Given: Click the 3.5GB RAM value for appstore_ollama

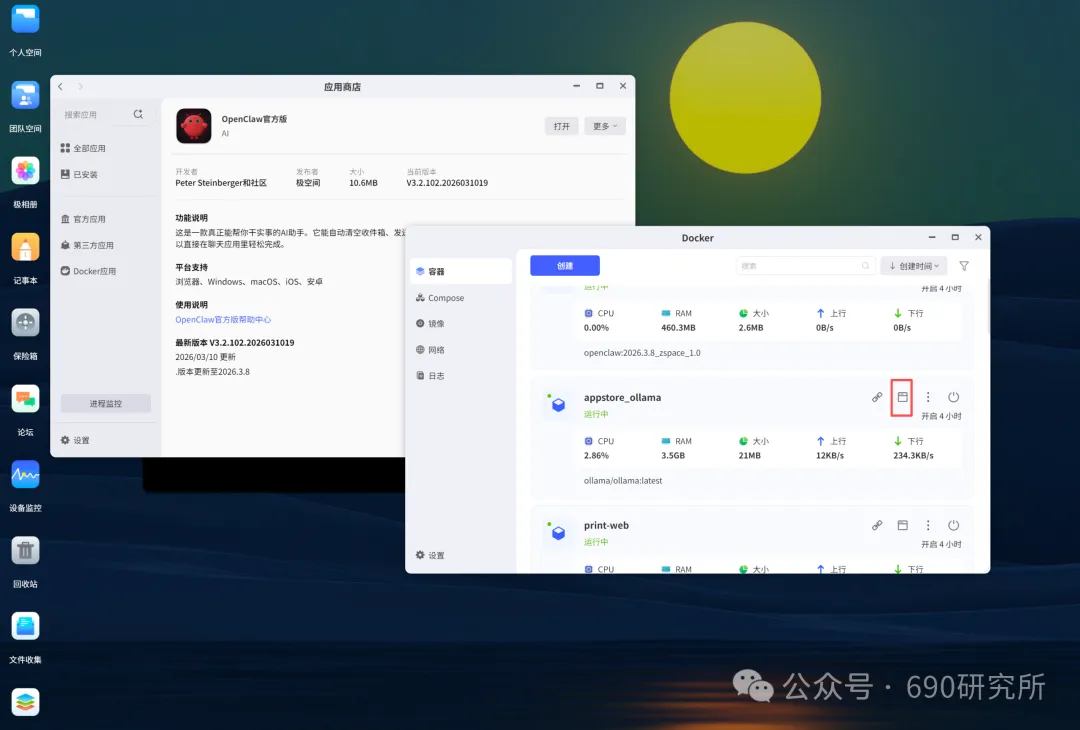Looking at the screenshot, I should pyautogui.click(x=673, y=456).
